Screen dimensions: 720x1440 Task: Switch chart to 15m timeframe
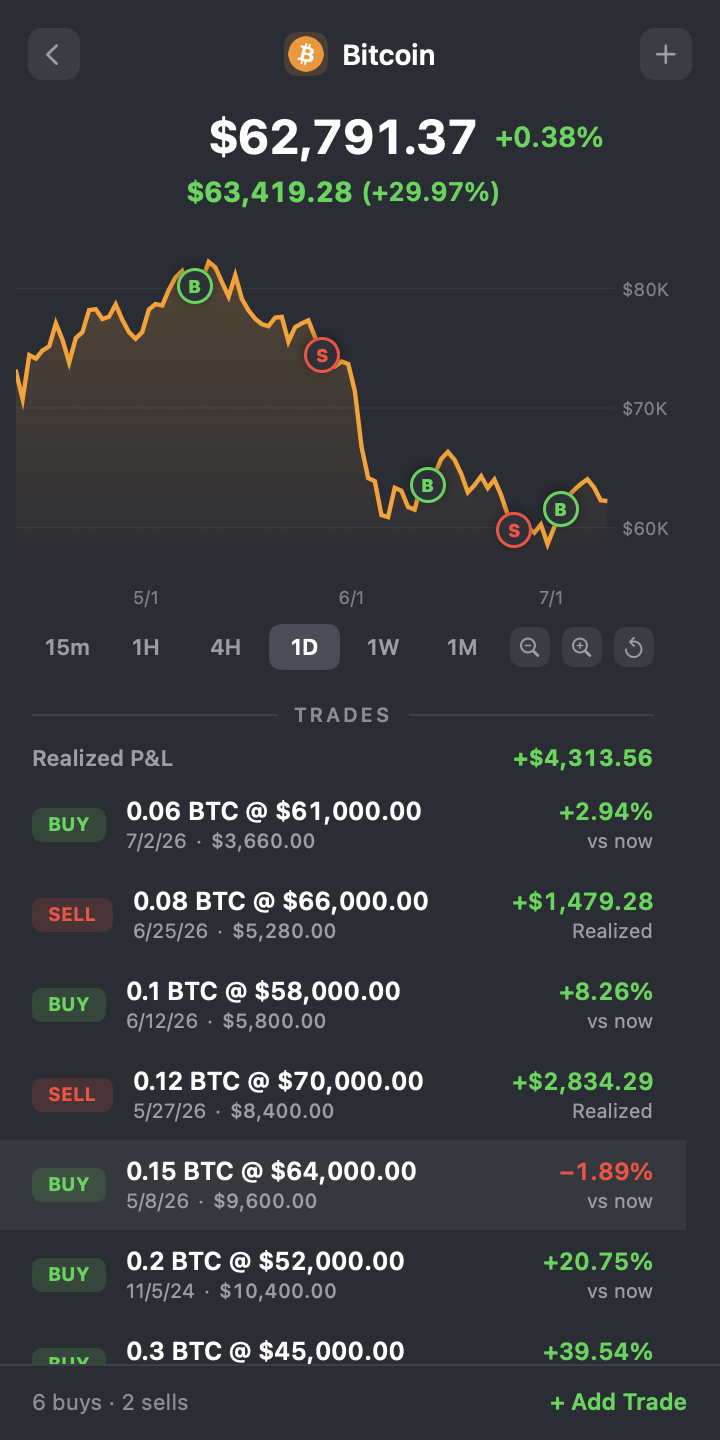(67, 647)
